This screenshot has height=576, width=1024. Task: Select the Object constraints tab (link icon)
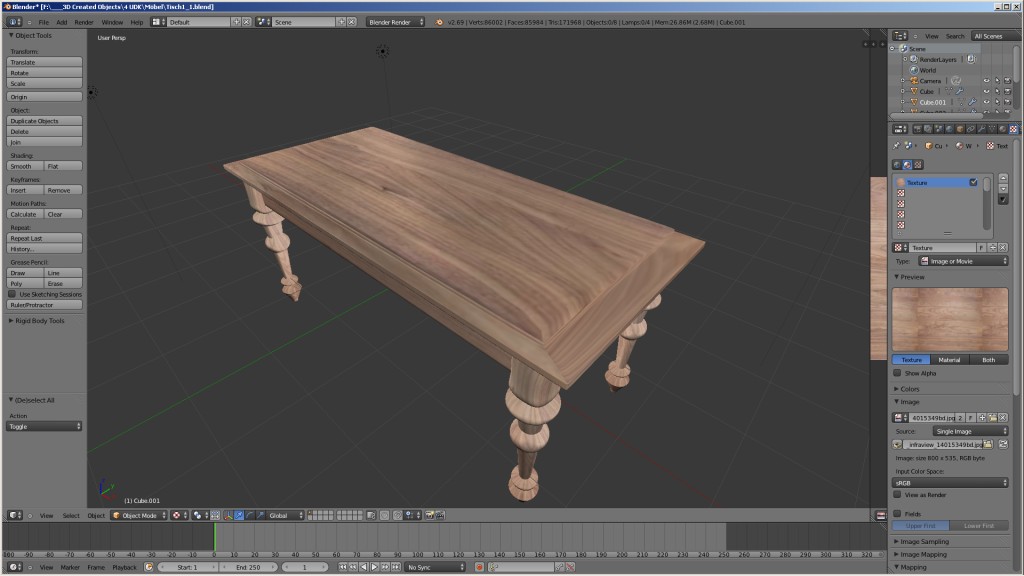click(970, 129)
